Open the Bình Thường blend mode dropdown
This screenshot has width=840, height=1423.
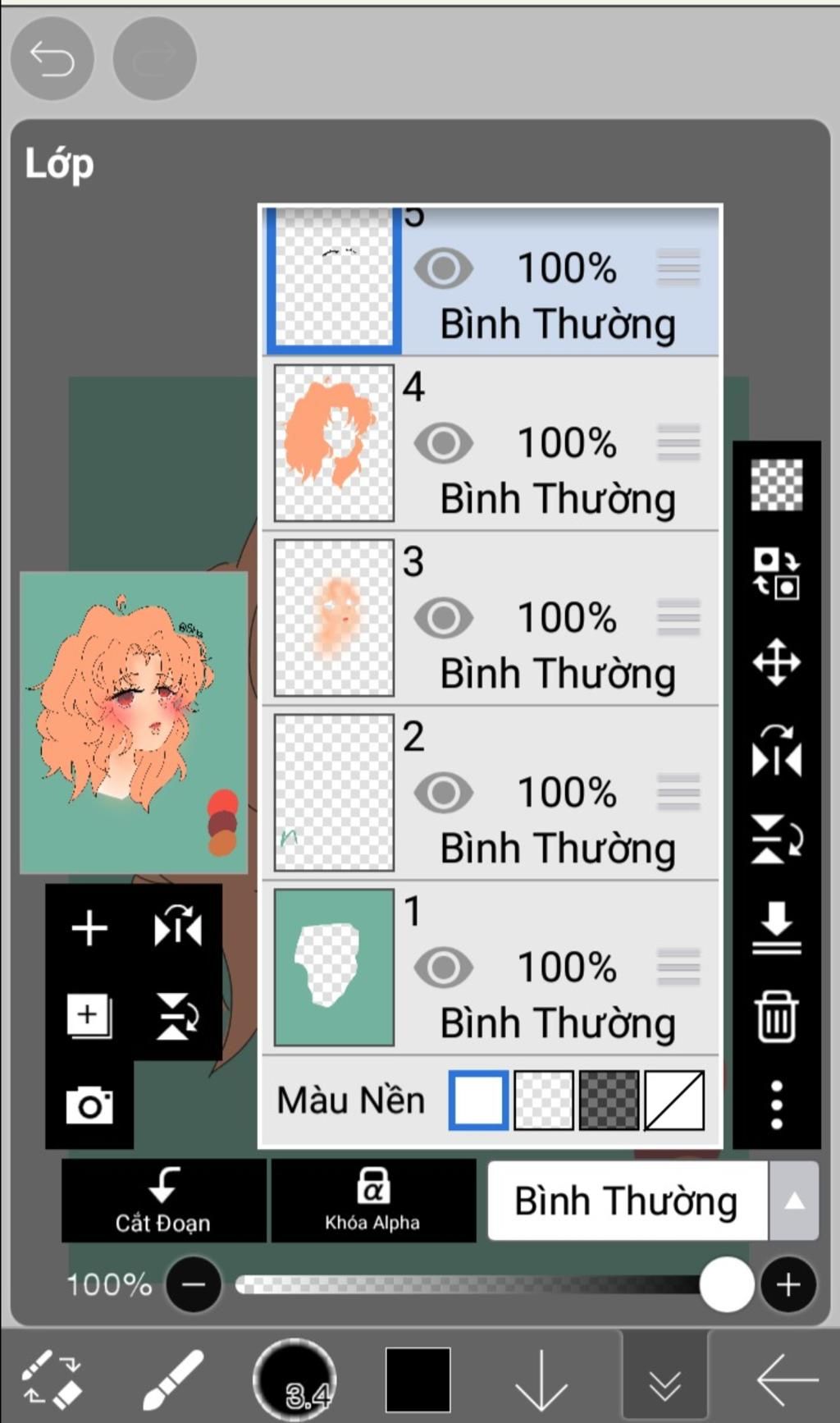628,1201
